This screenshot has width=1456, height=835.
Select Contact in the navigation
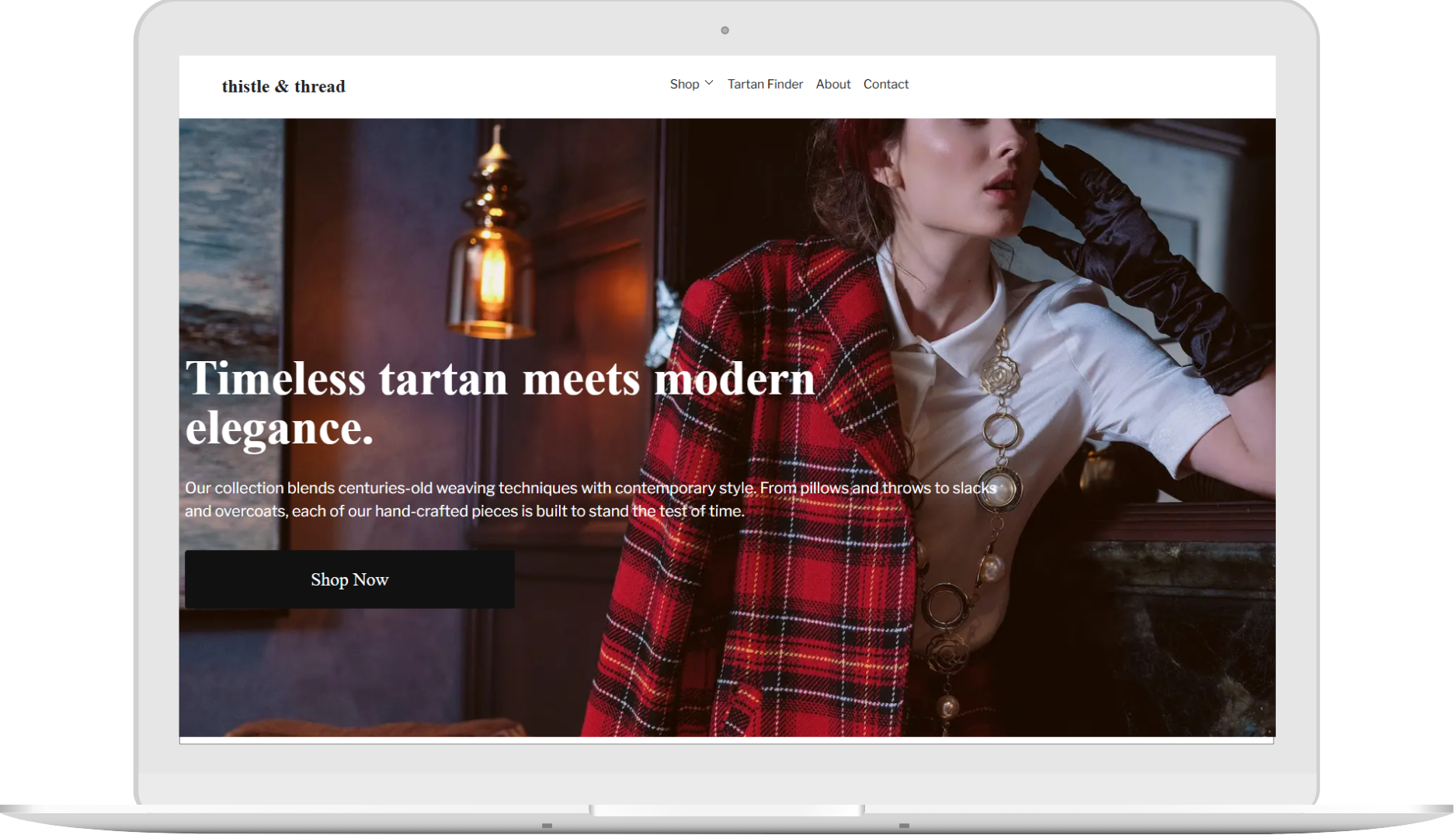tap(885, 84)
